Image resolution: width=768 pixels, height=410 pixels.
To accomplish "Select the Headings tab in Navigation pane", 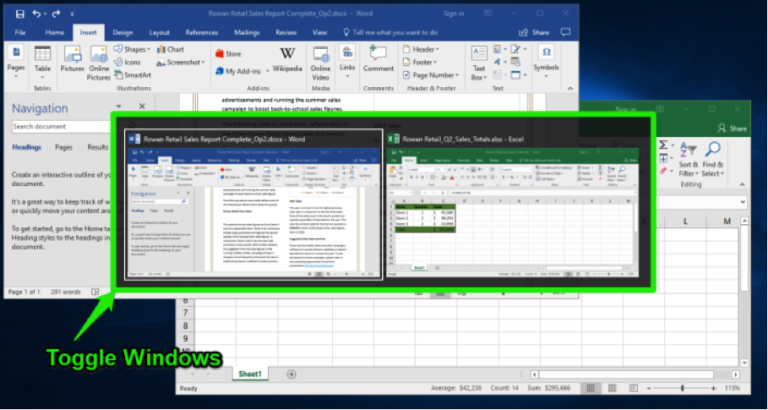I will pyautogui.click(x=27, y=147).
